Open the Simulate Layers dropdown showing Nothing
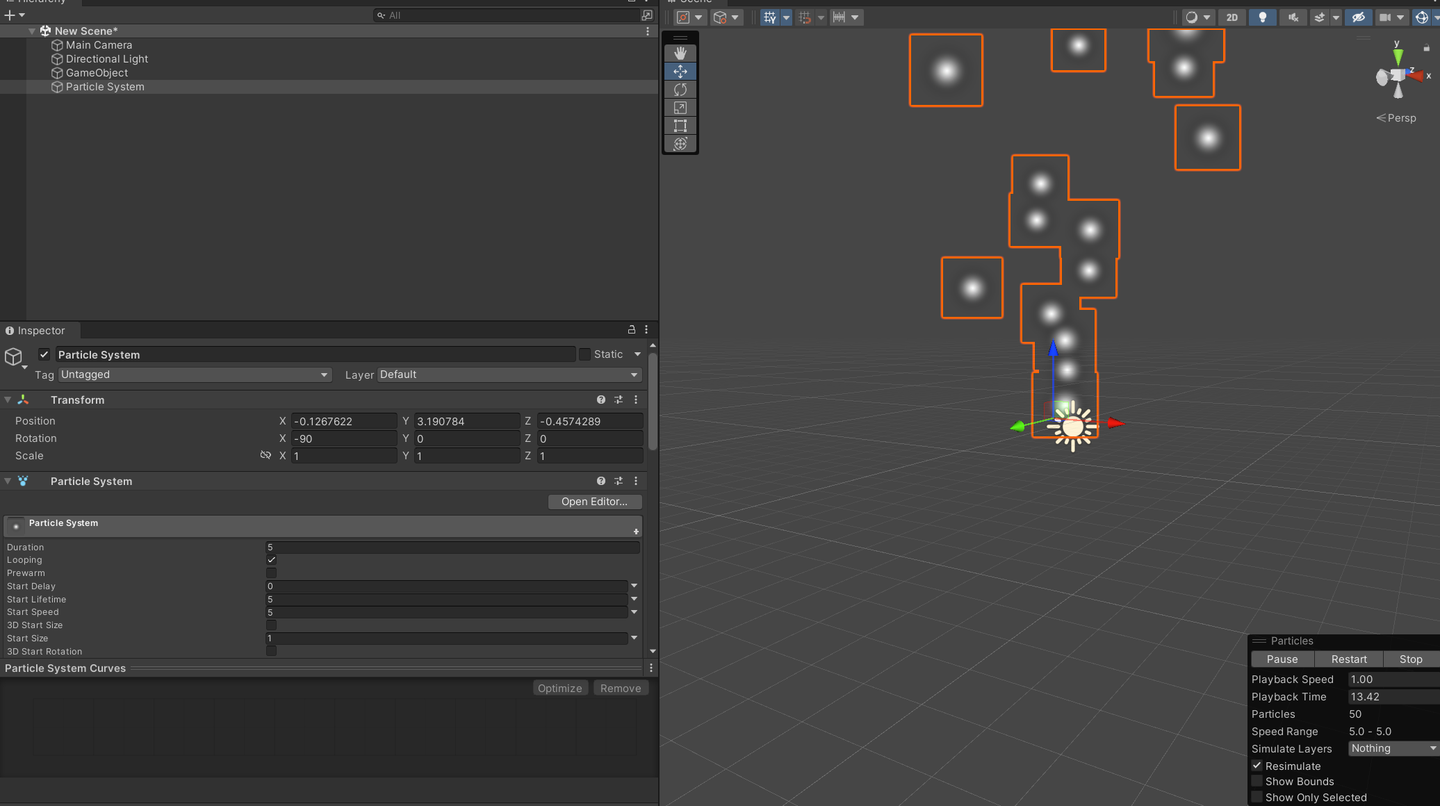Screen dimensions: 1440x806 [x=1392, y=748]
